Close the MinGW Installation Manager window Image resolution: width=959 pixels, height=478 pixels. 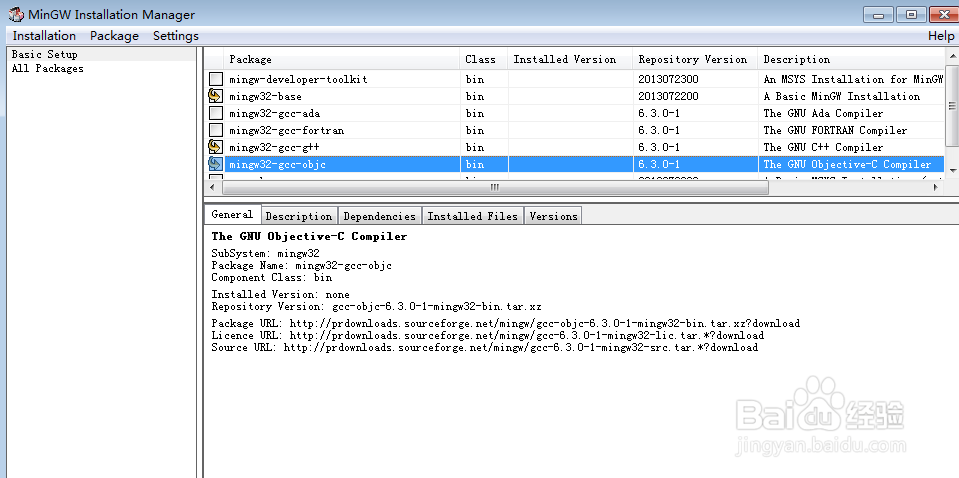(x=944, y=15)
